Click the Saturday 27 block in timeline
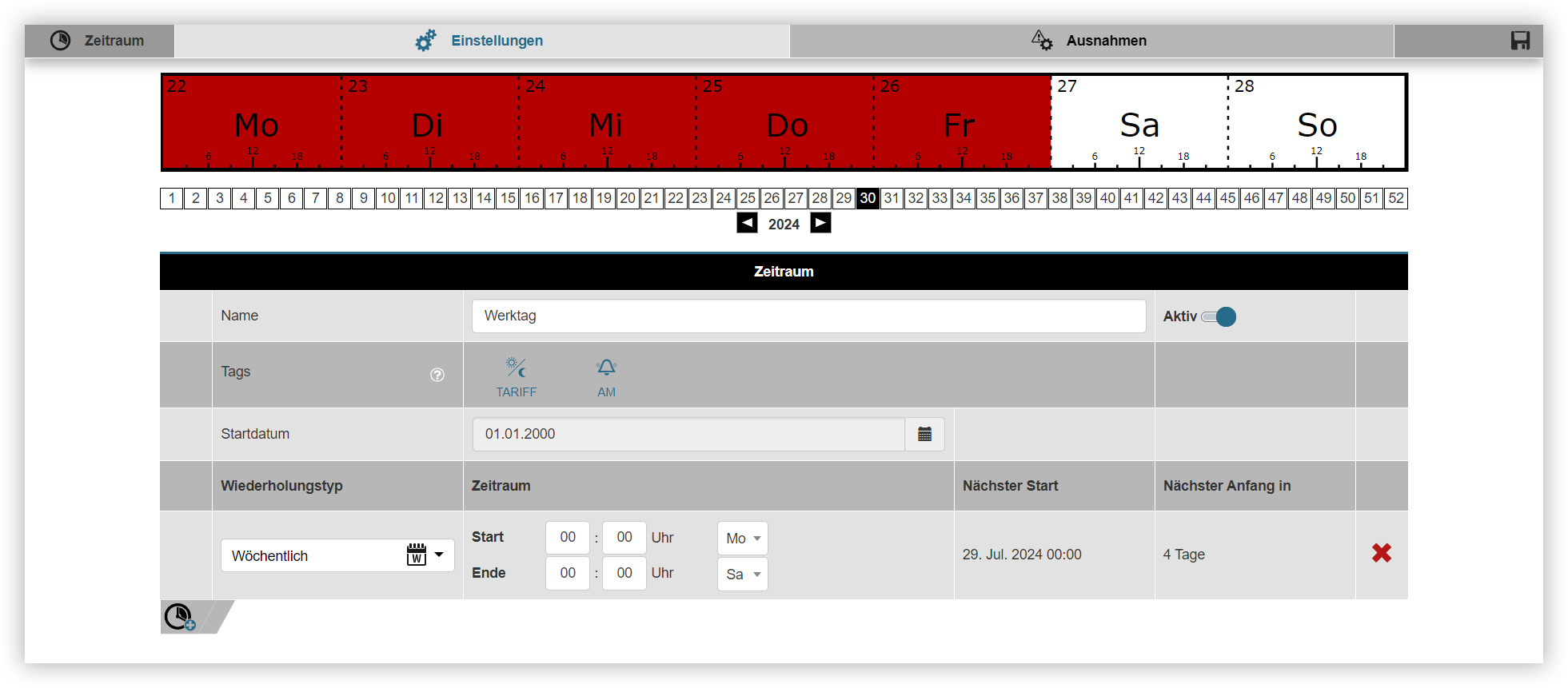 coord(1139,122)
